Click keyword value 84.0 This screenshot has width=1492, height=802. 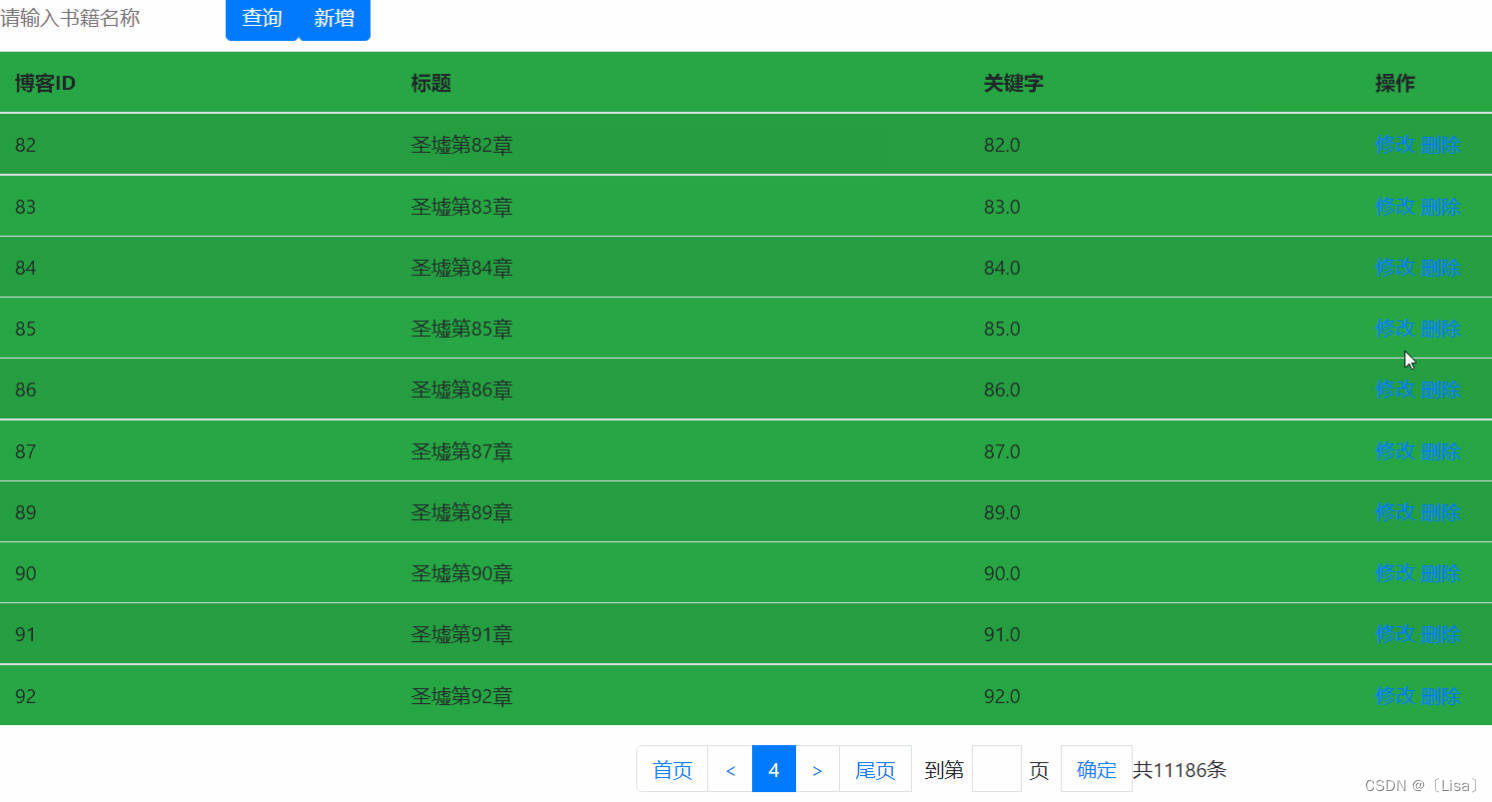(1002, 268)
